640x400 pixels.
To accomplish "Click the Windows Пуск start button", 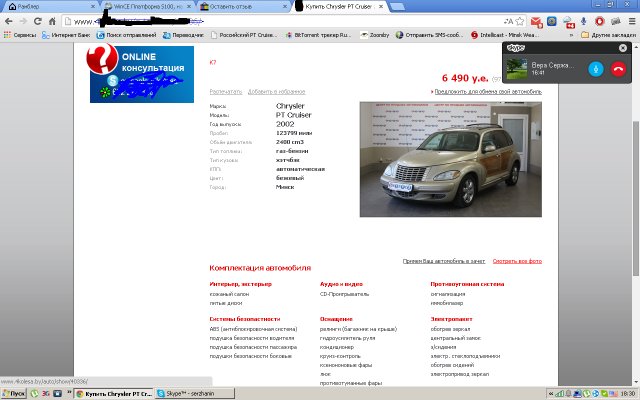I will point(14,393).
